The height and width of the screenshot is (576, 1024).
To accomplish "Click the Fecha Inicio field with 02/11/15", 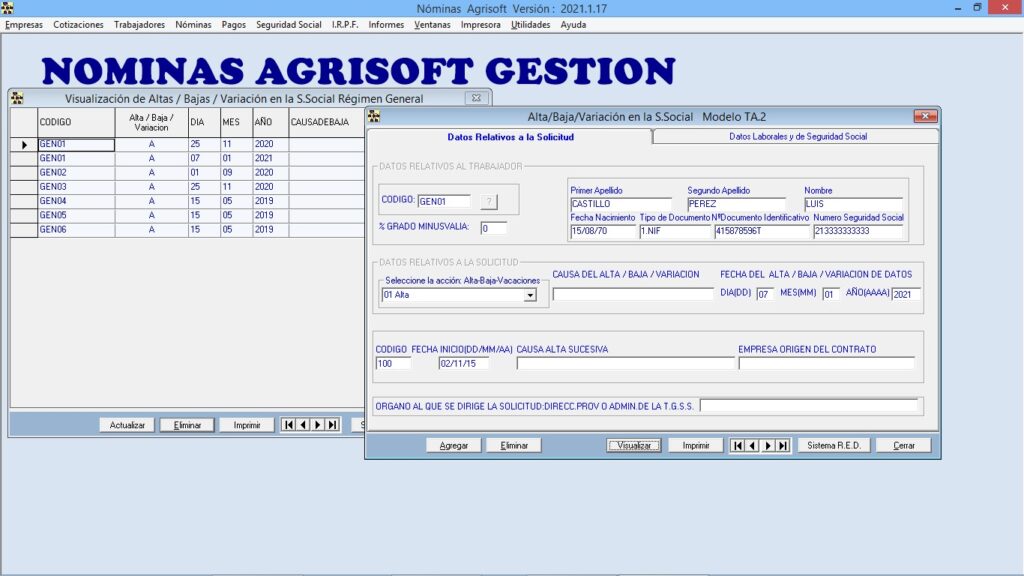I will (x=464, y=364).
